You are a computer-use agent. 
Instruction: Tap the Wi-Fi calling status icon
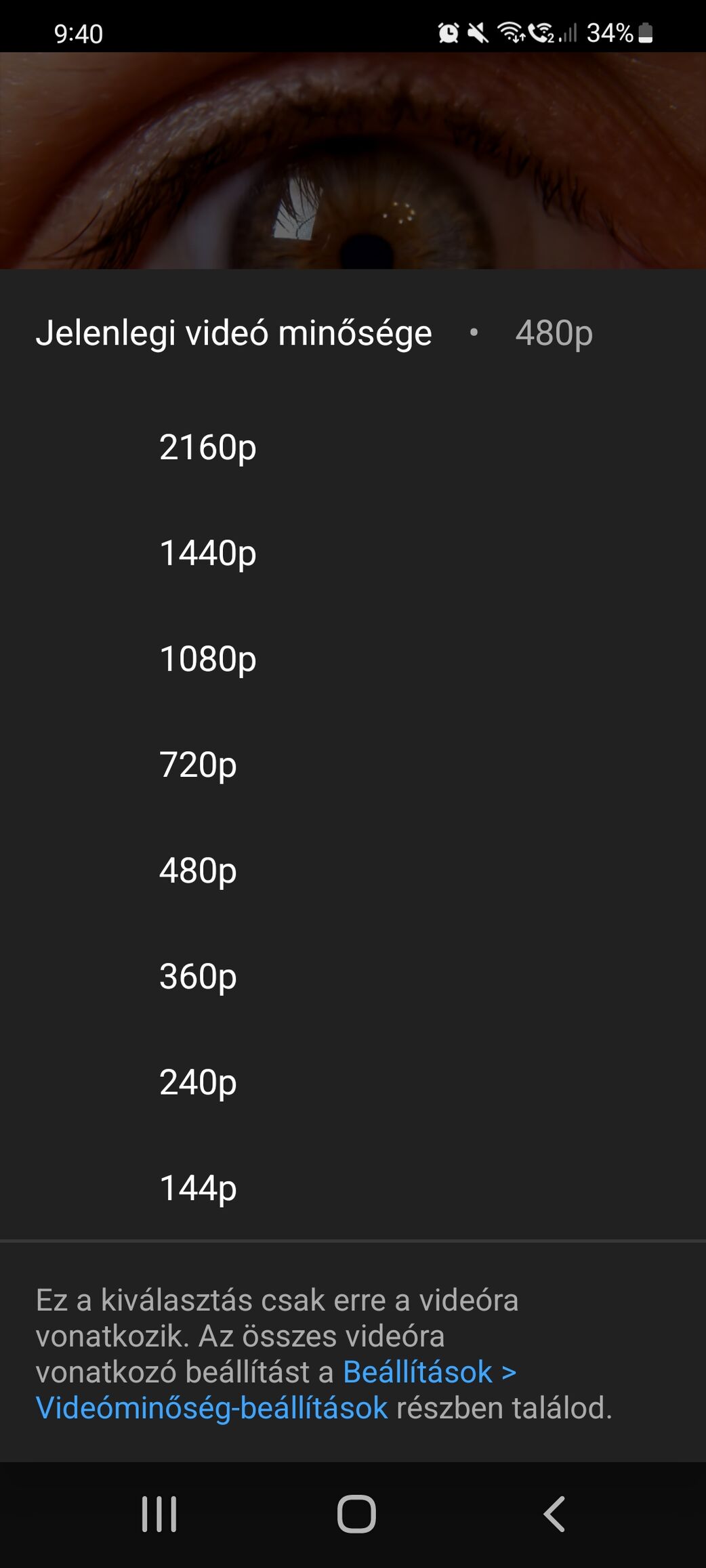pyautogui.click(x=541, y=33)
